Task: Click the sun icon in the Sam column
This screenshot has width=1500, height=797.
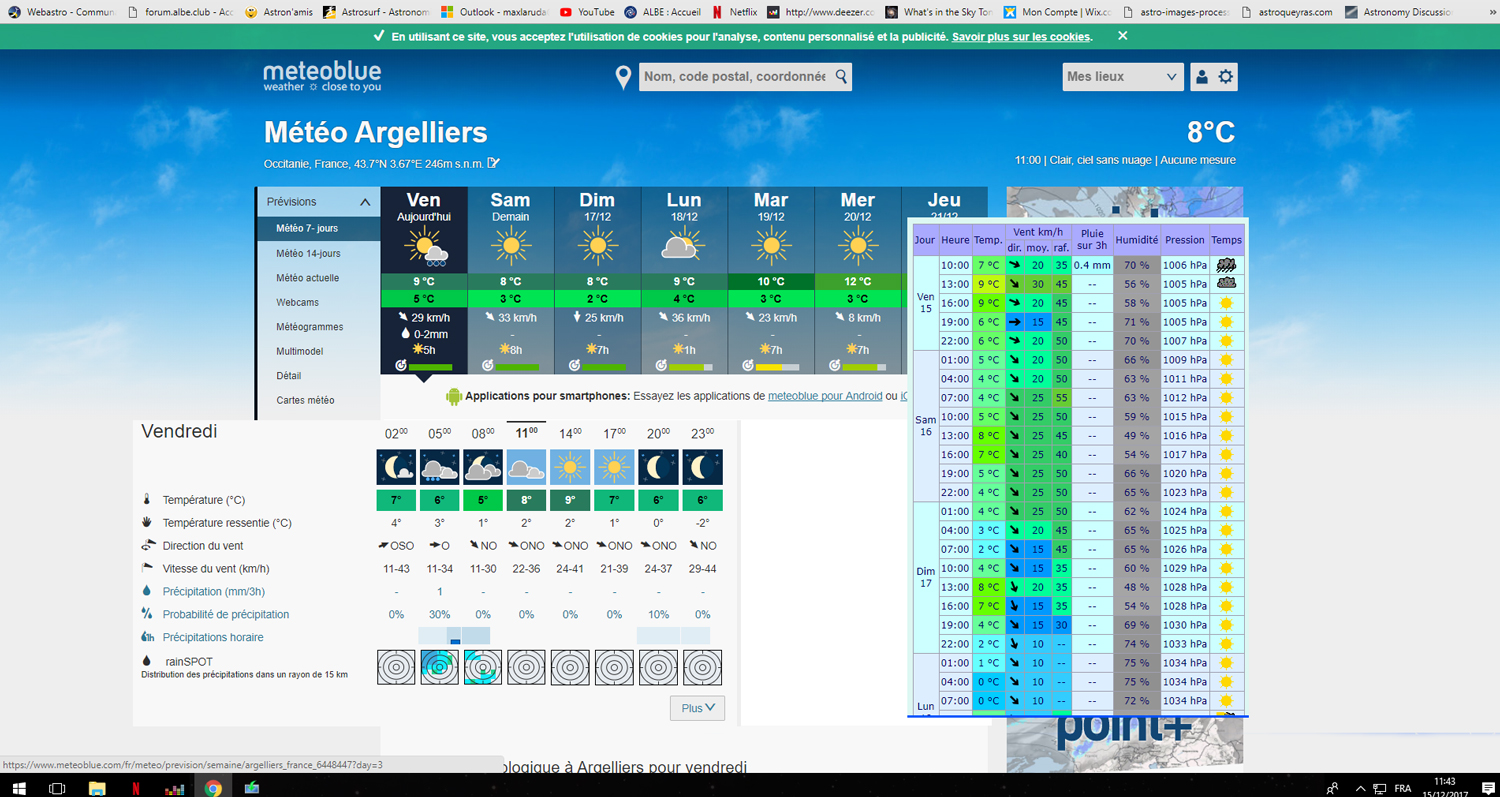Action: tap(511, 243)
